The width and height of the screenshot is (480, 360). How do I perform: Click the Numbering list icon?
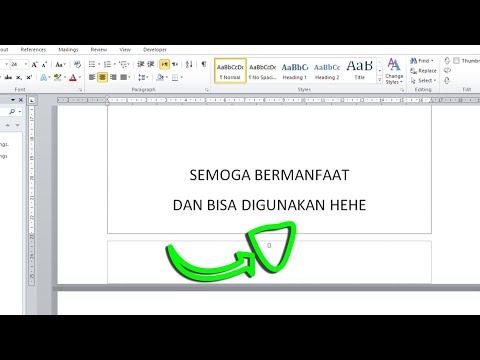point(107,64)
